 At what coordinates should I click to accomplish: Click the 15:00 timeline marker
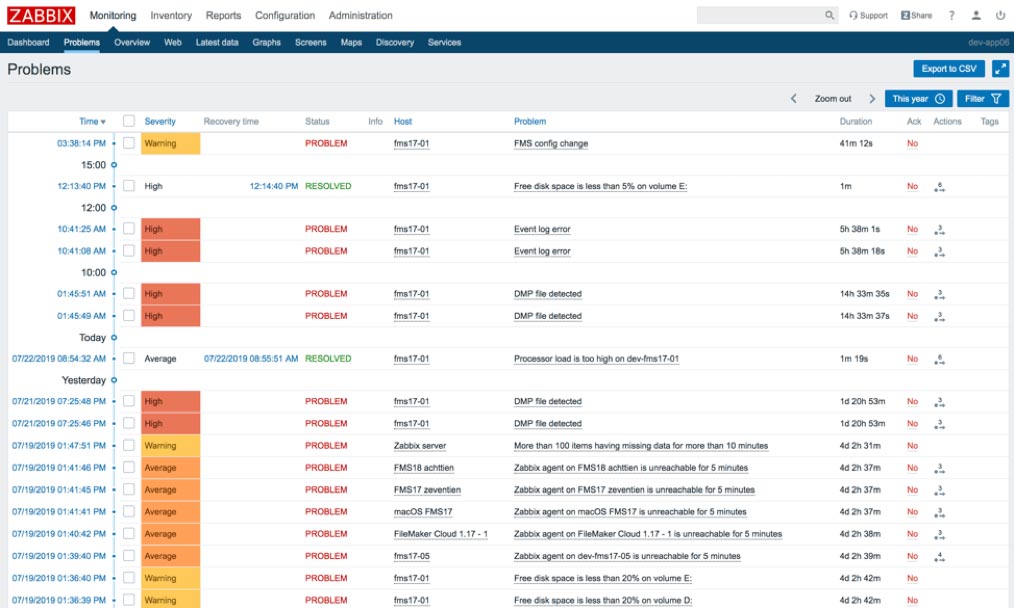pyautogui.click(x=114, y=165)
